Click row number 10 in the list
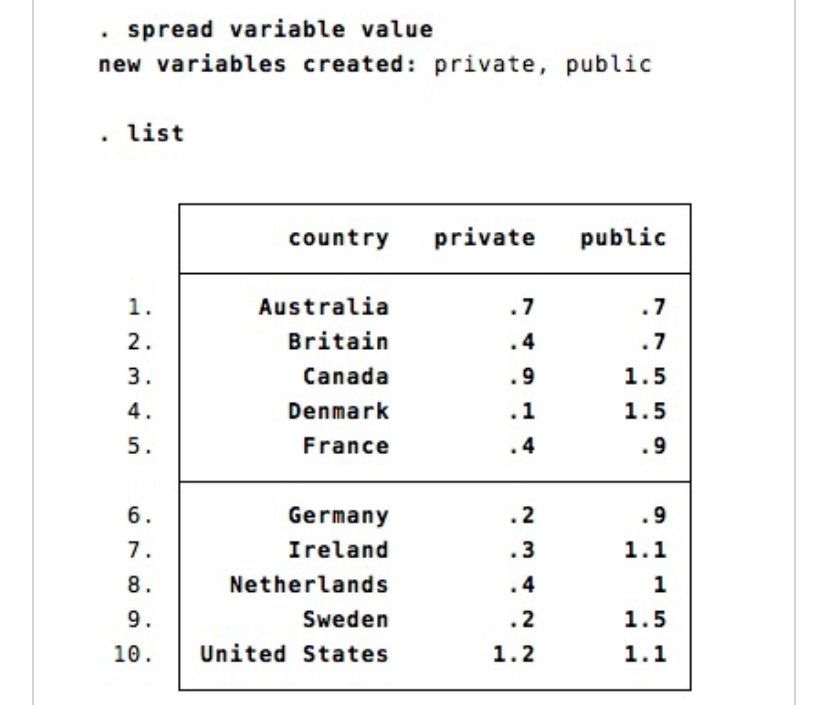828x705 pixels. (137, 655)
